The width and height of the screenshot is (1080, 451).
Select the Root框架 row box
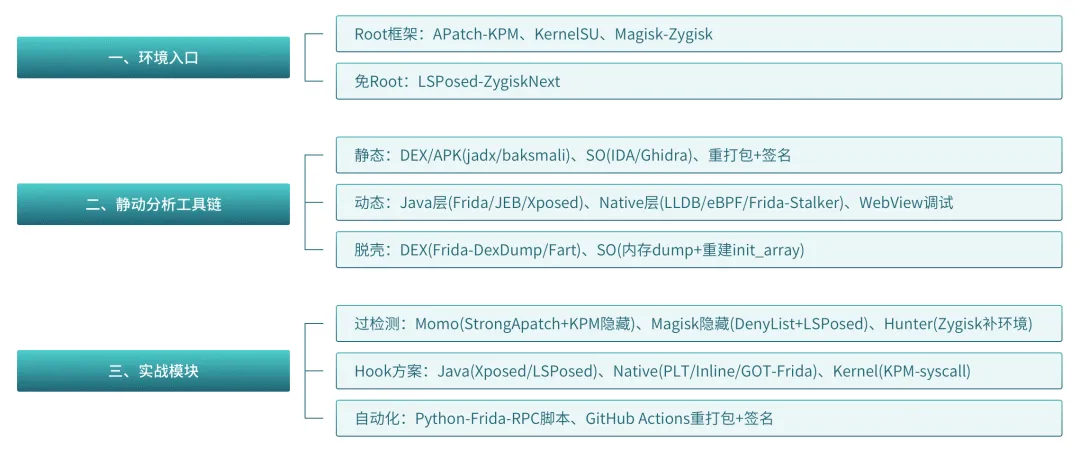(x=698, y=34)
